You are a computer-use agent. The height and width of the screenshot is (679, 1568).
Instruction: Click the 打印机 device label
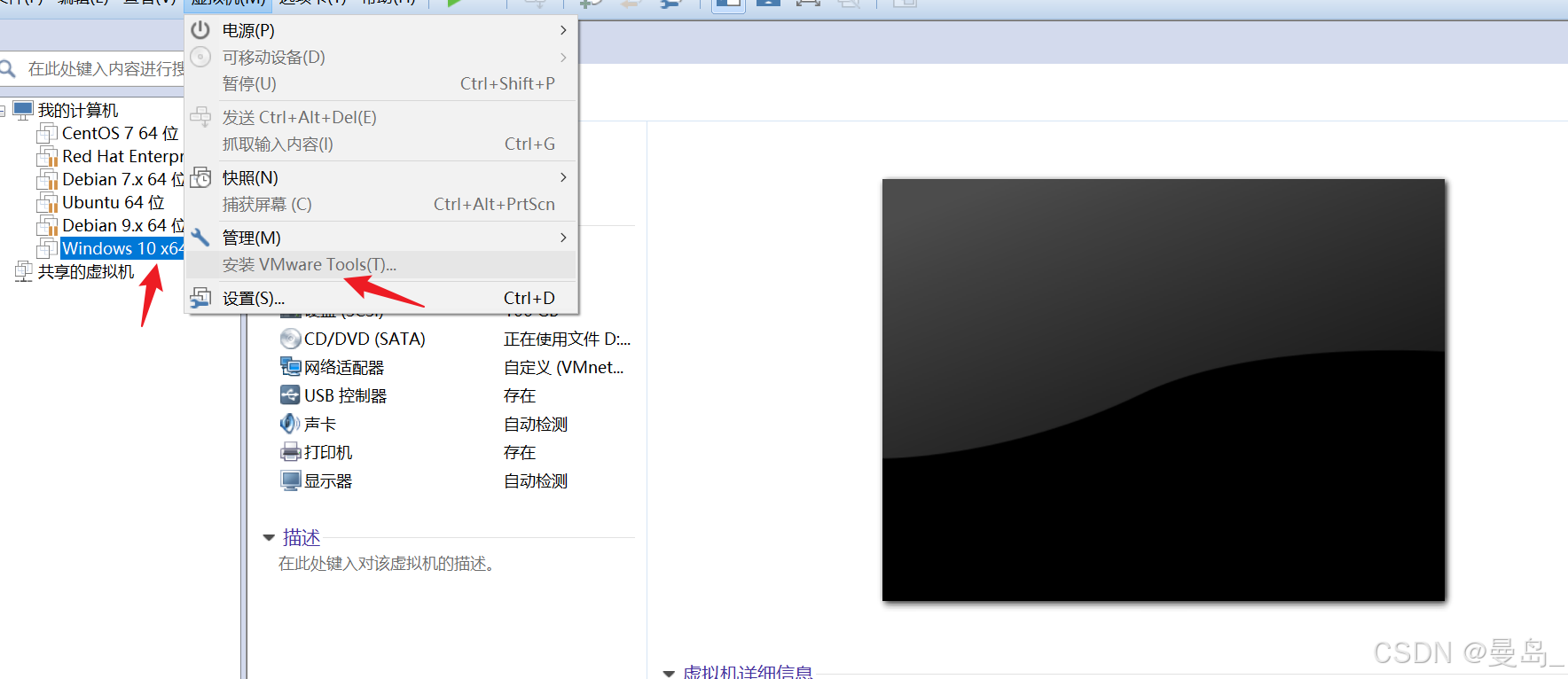(328, 452)
